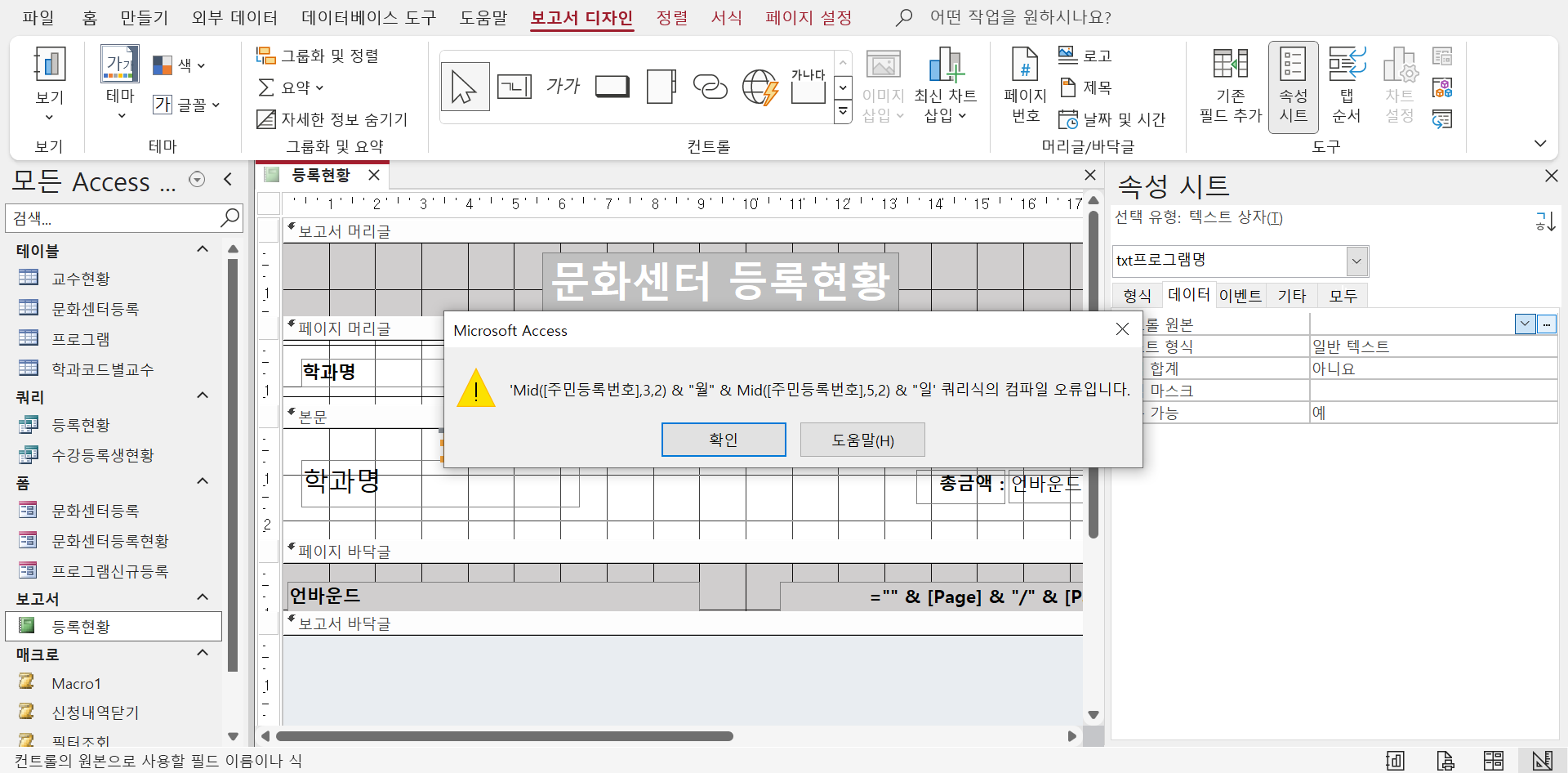
Task: Toggle 그룹화 및 정렬 pane
Action: pos(318,56)
